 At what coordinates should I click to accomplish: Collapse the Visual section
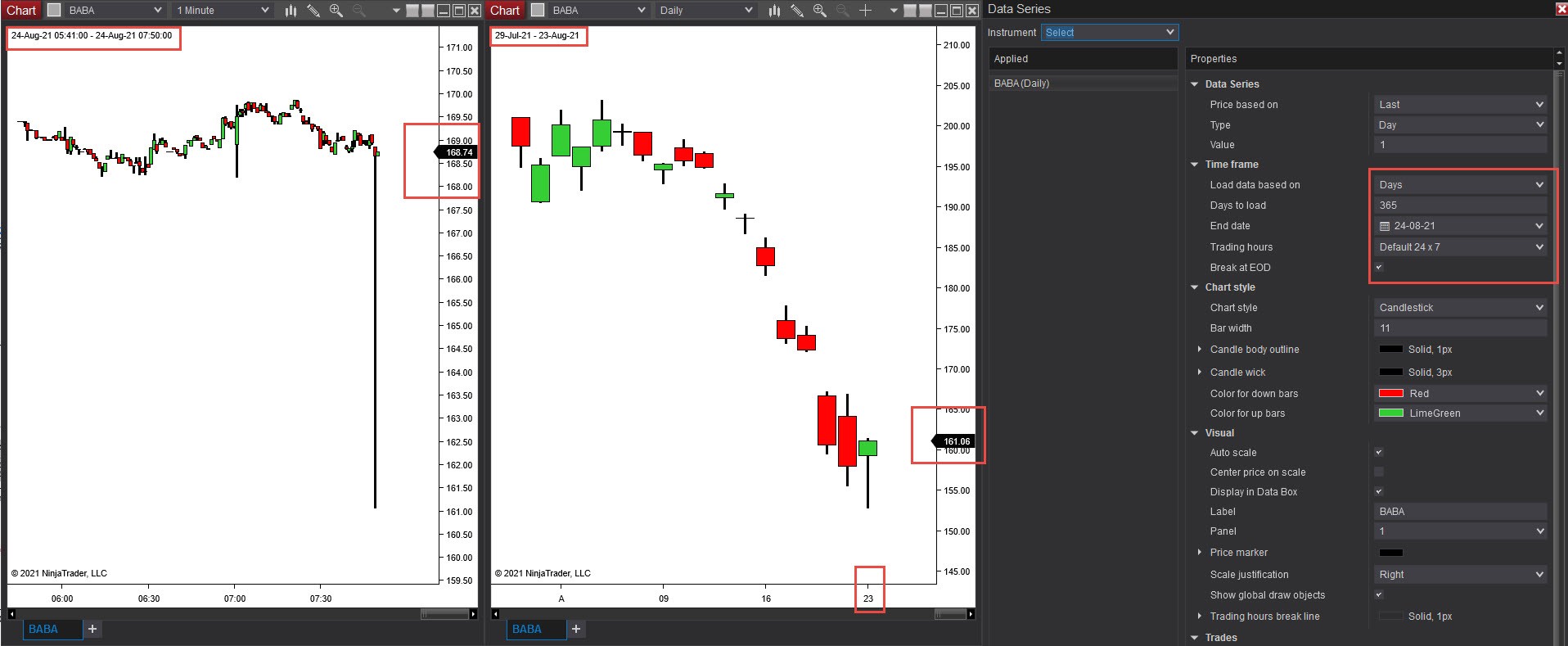point(1195,433)
